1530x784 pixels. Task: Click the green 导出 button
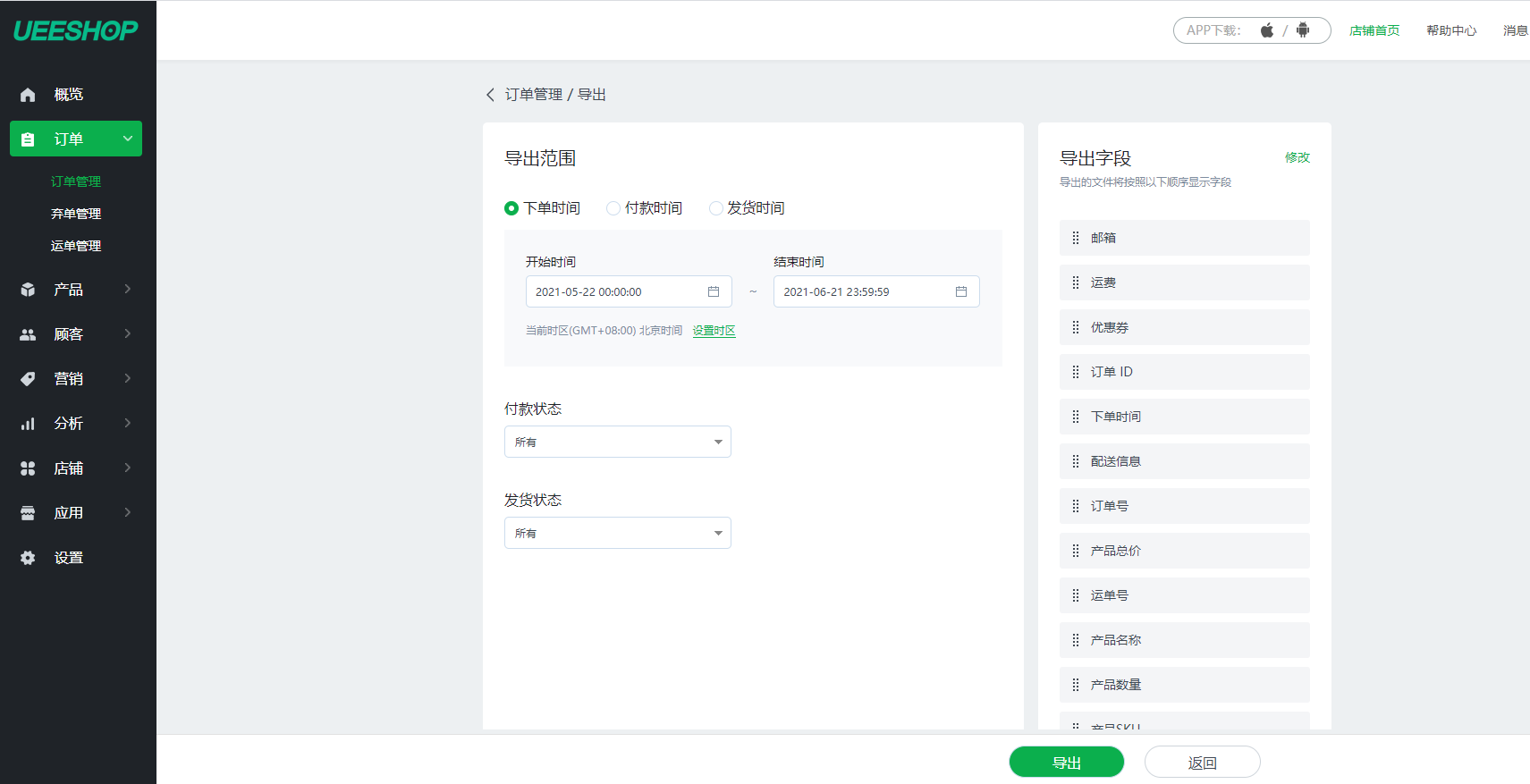point(1066,763)
